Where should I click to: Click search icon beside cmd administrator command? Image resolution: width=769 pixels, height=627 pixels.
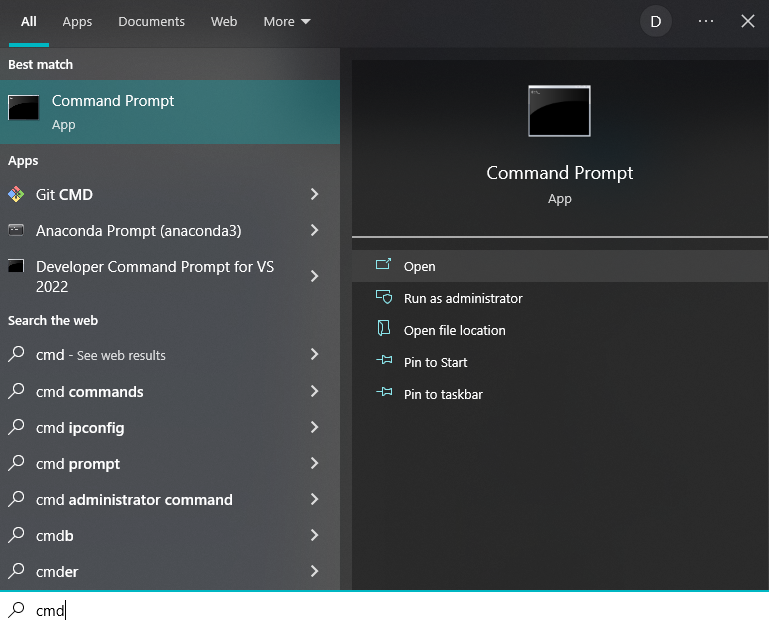(x=16, y=499)
